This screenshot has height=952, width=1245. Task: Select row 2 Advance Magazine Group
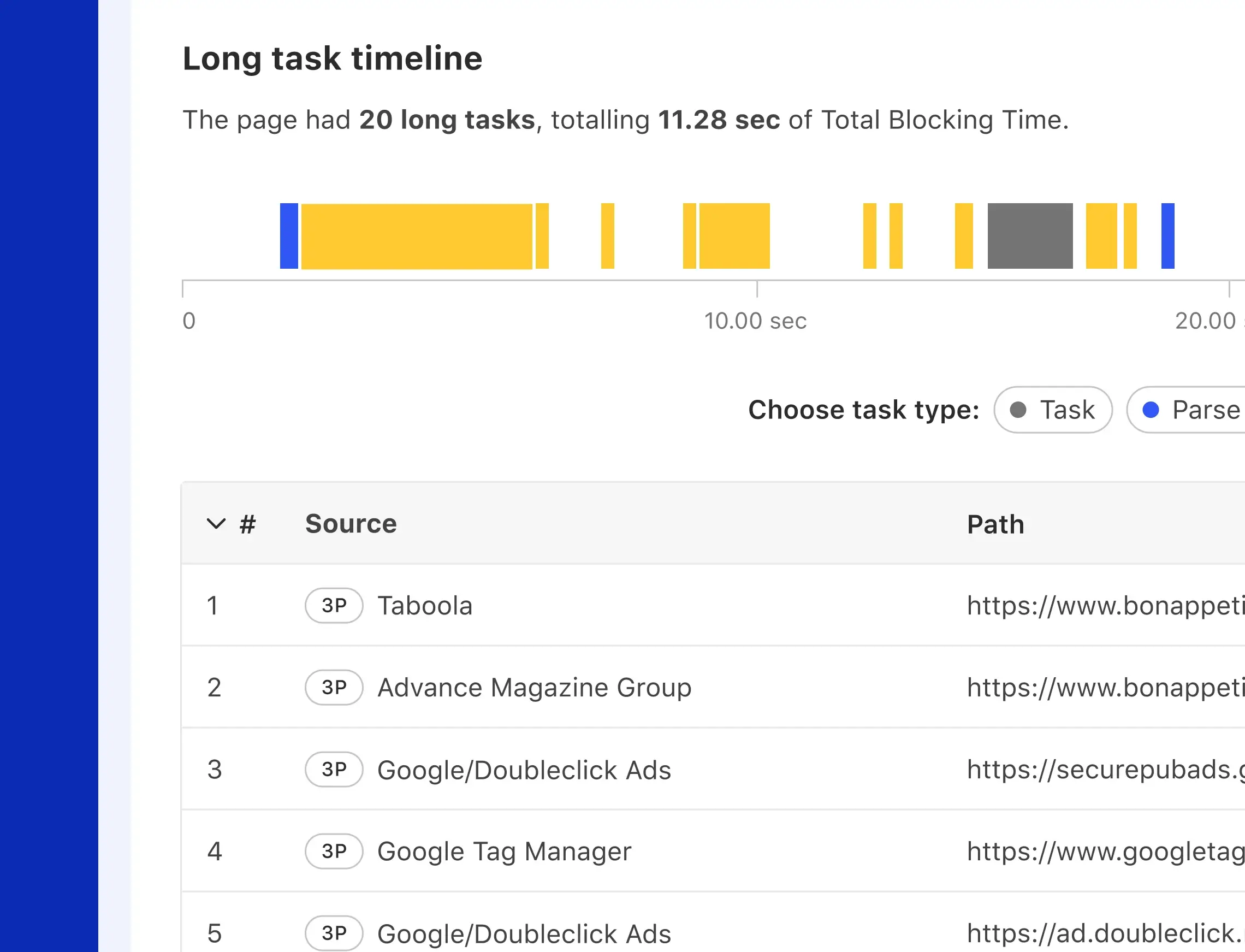(534, 687)
